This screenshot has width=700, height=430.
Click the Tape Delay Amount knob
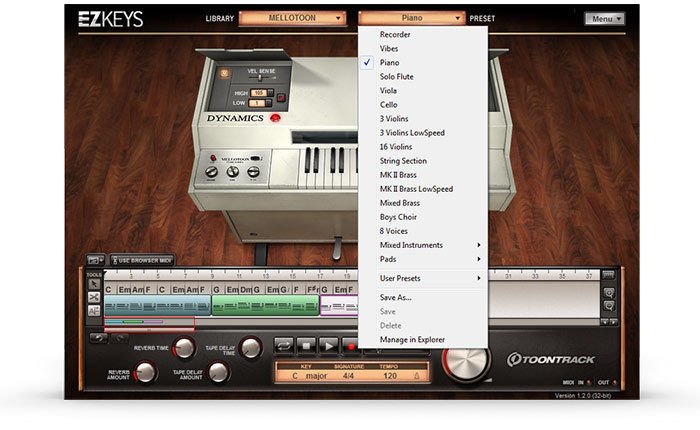tap(218, 372)
